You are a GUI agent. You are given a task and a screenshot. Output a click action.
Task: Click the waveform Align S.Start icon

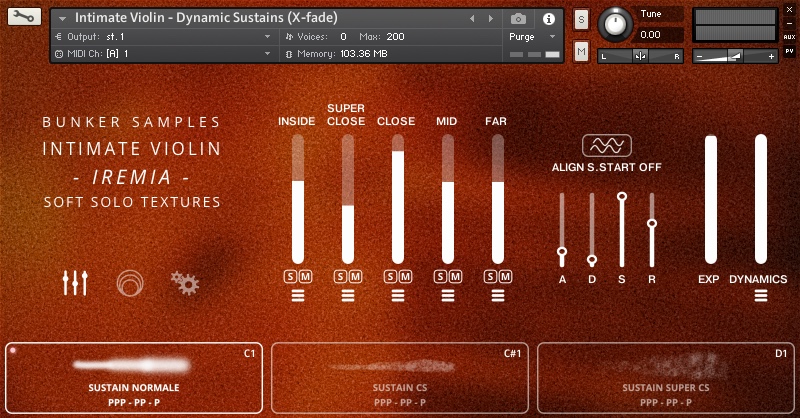606,146
